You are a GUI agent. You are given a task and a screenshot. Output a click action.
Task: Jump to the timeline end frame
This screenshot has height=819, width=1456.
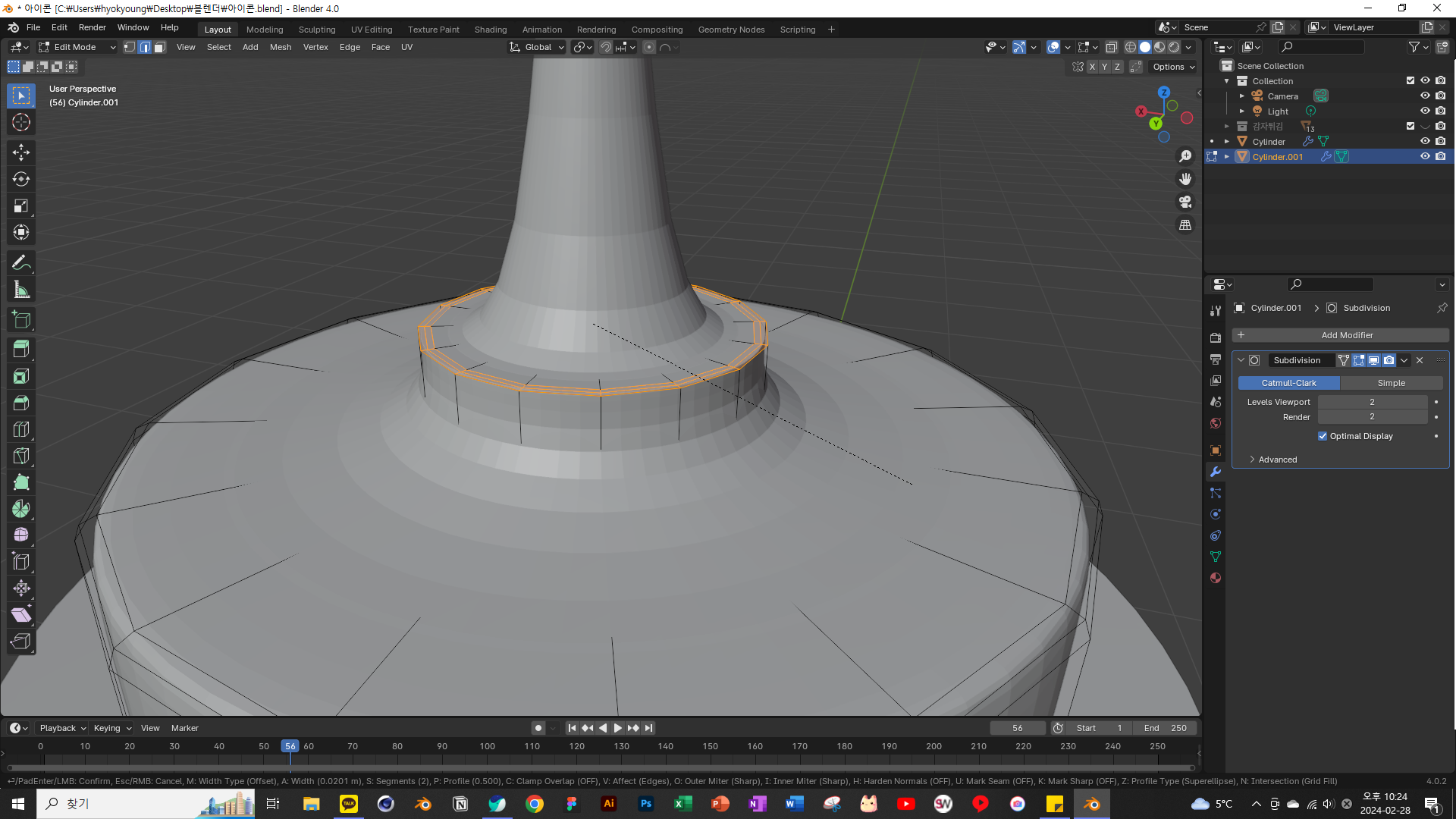pyautogui.click(x=648, y=728)
